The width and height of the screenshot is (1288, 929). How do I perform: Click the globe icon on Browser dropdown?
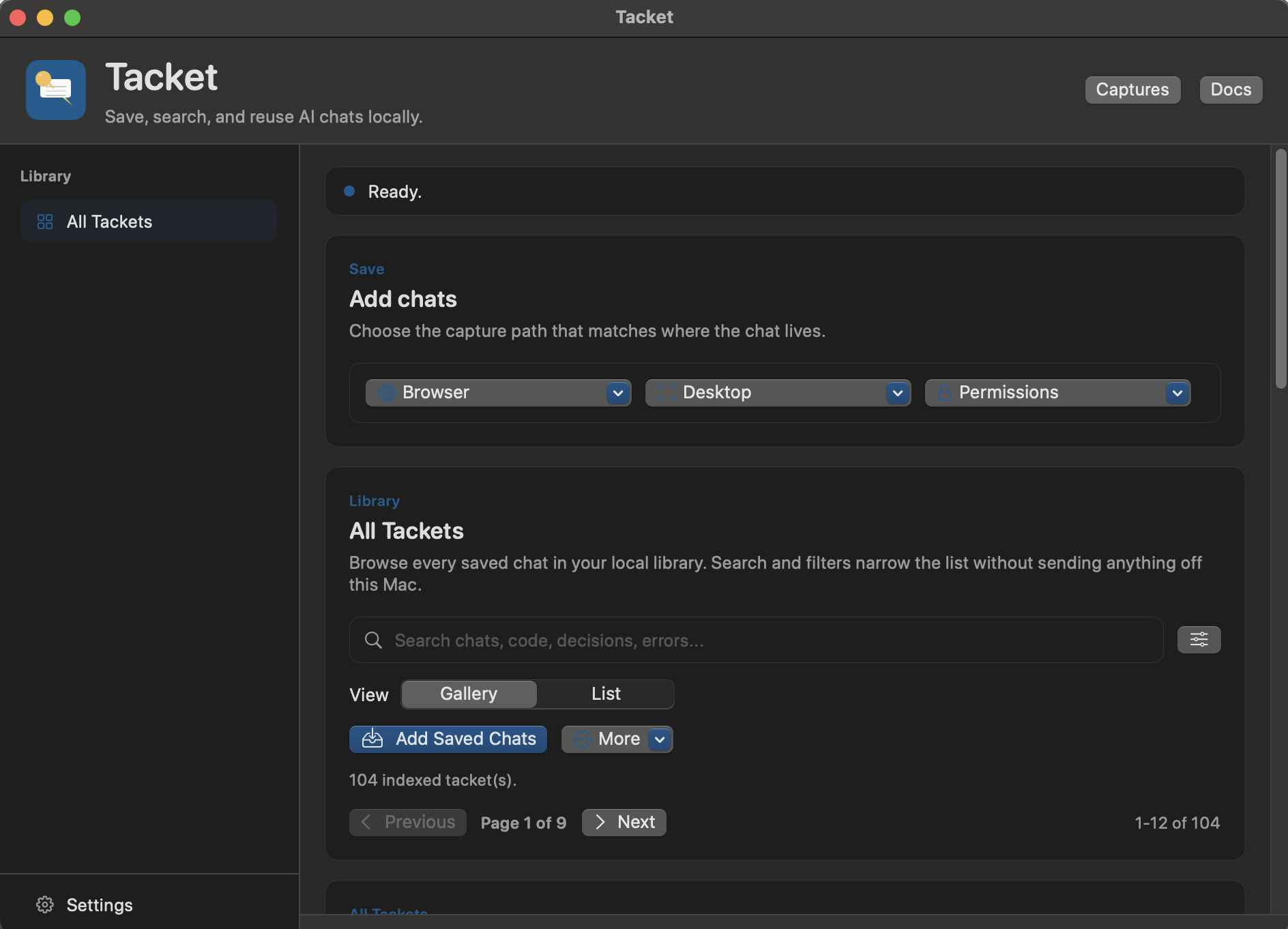[x=387, y=393]
